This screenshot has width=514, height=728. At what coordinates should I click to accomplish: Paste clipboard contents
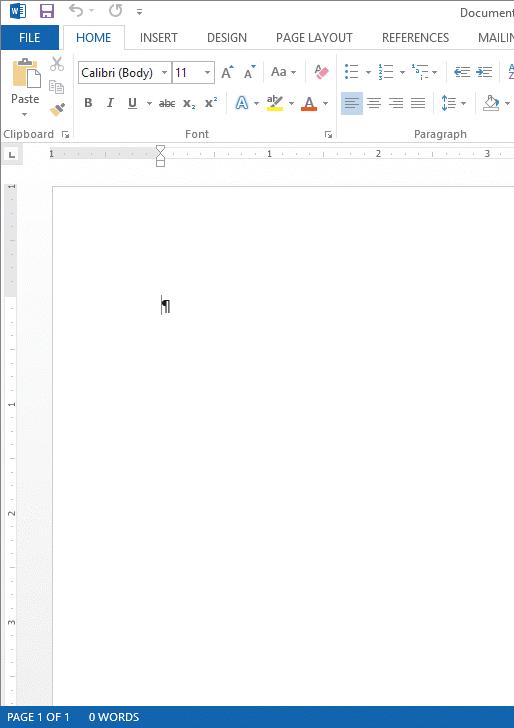point(26,75)
